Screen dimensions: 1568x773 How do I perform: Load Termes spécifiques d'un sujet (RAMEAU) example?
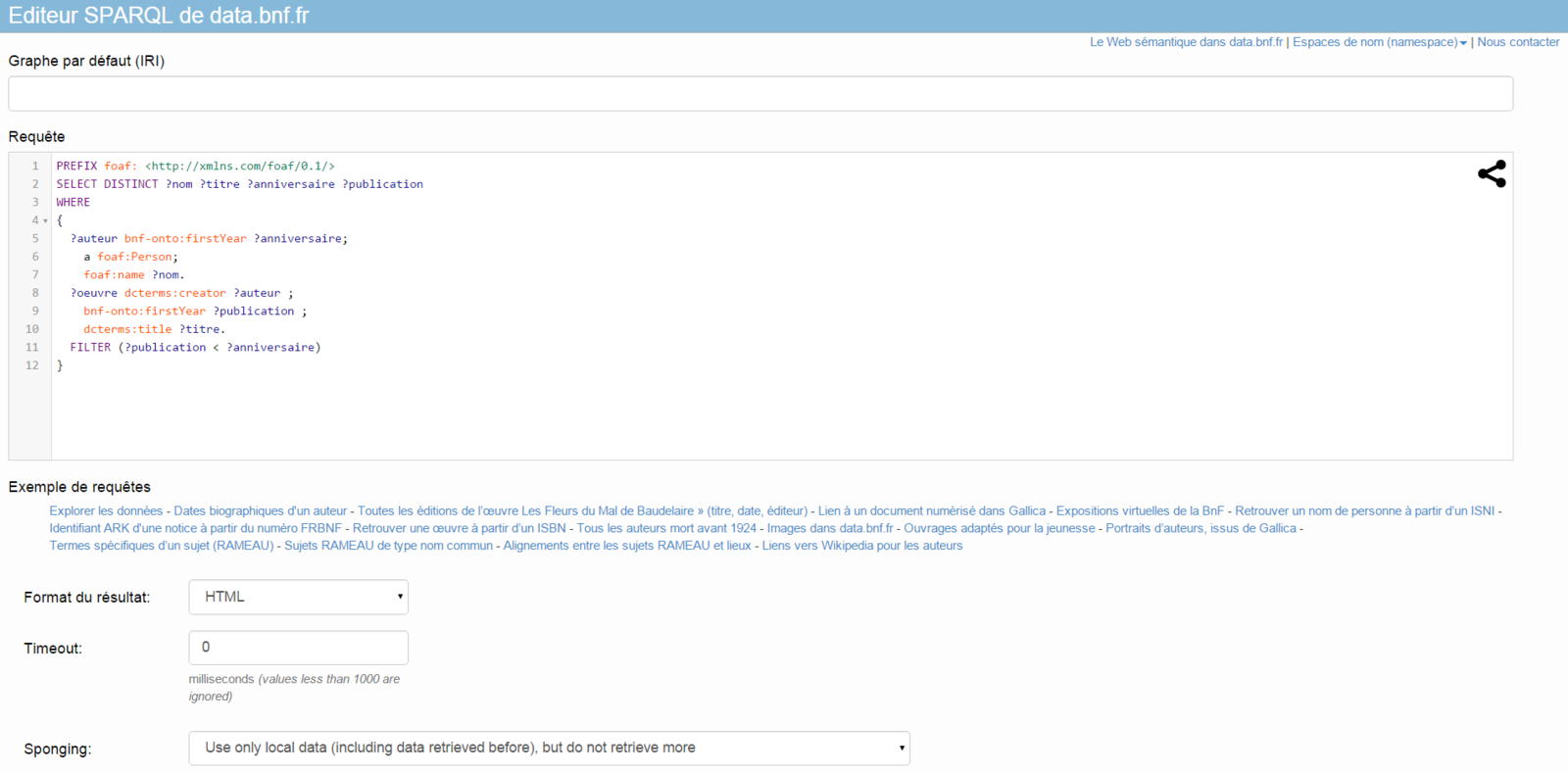coord(162,546)
